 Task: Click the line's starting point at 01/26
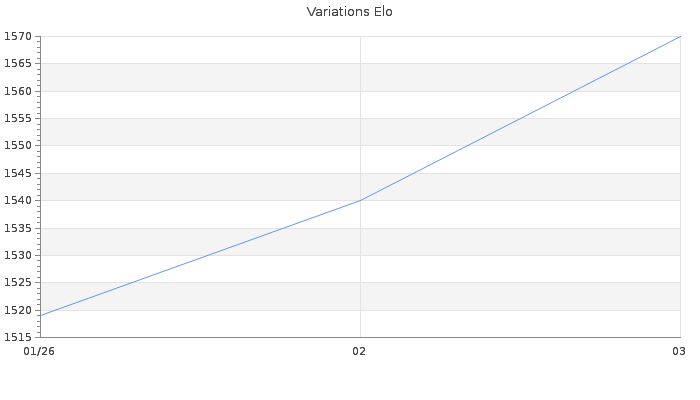41,315
